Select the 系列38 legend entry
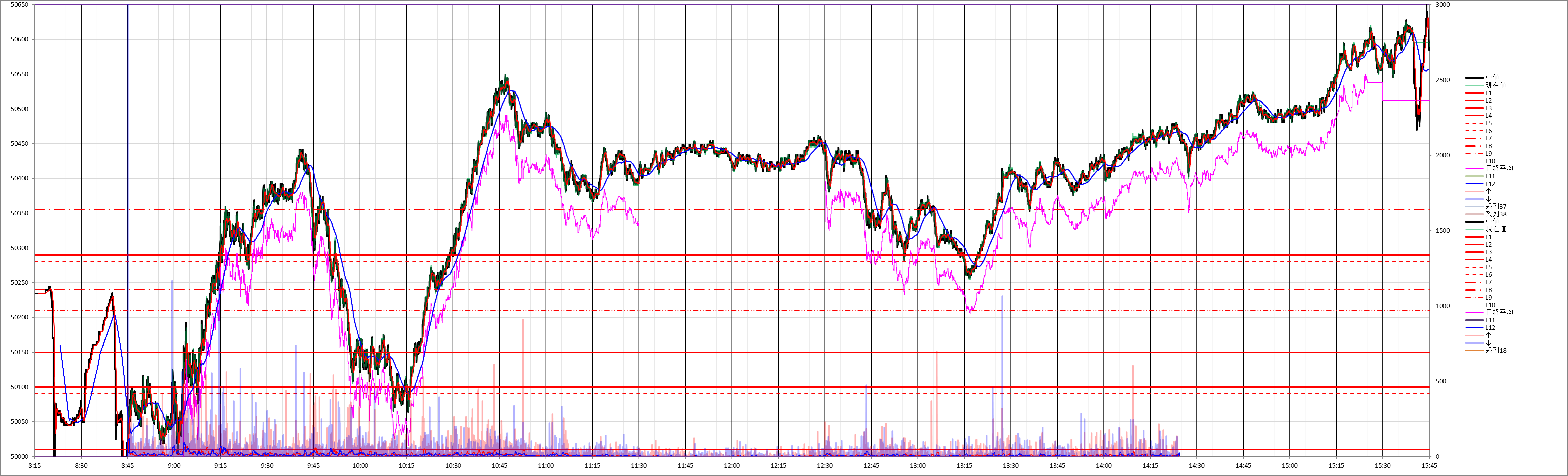The width and height of the screenshot is (1568, 476). [x=1496, y=214]
